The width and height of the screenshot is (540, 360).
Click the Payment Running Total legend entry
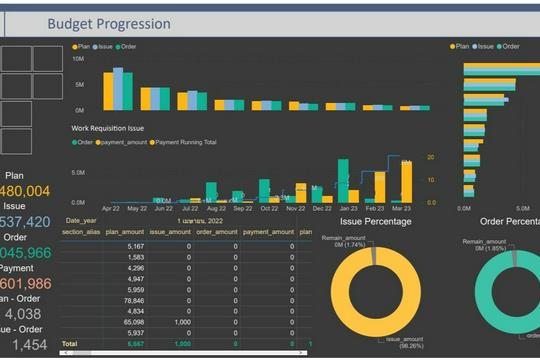point(183,142)
